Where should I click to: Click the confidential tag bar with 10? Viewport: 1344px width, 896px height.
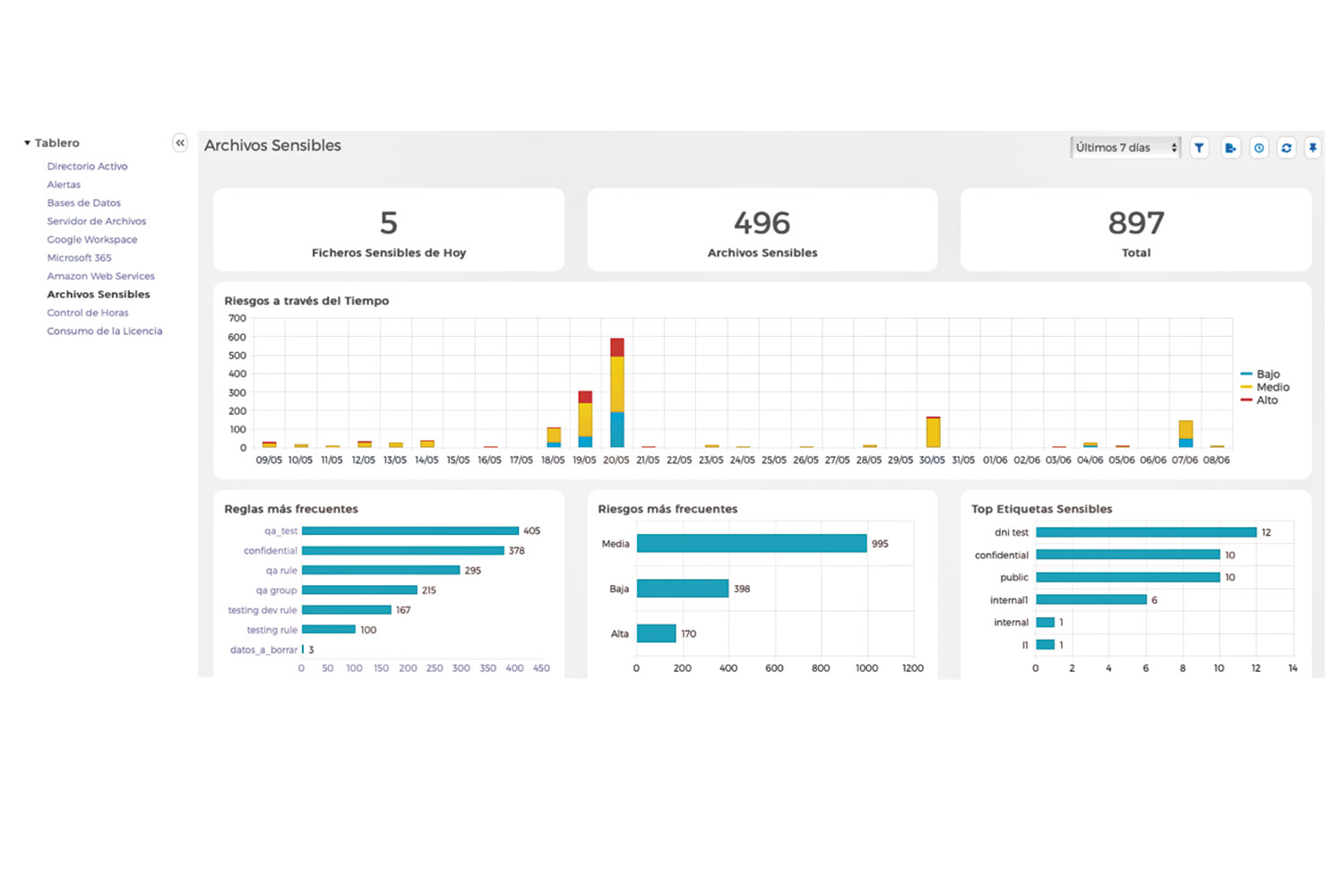click(x=1128, y=555)
